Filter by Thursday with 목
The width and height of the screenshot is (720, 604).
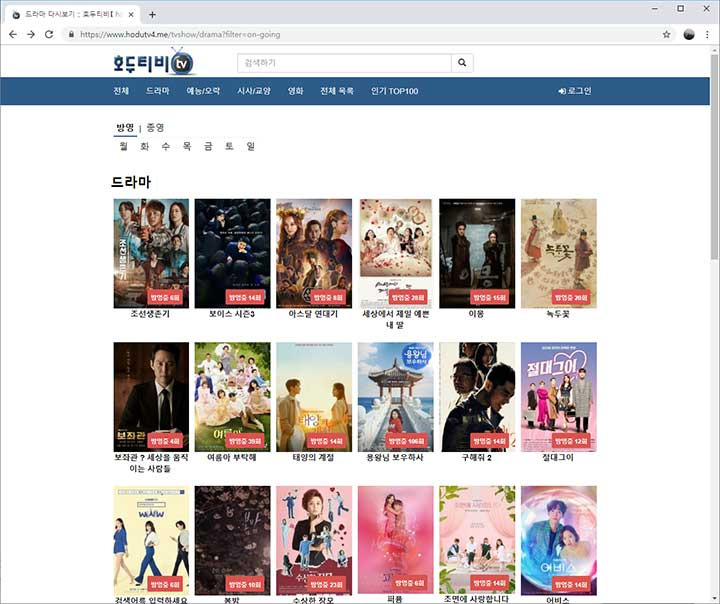187,147
